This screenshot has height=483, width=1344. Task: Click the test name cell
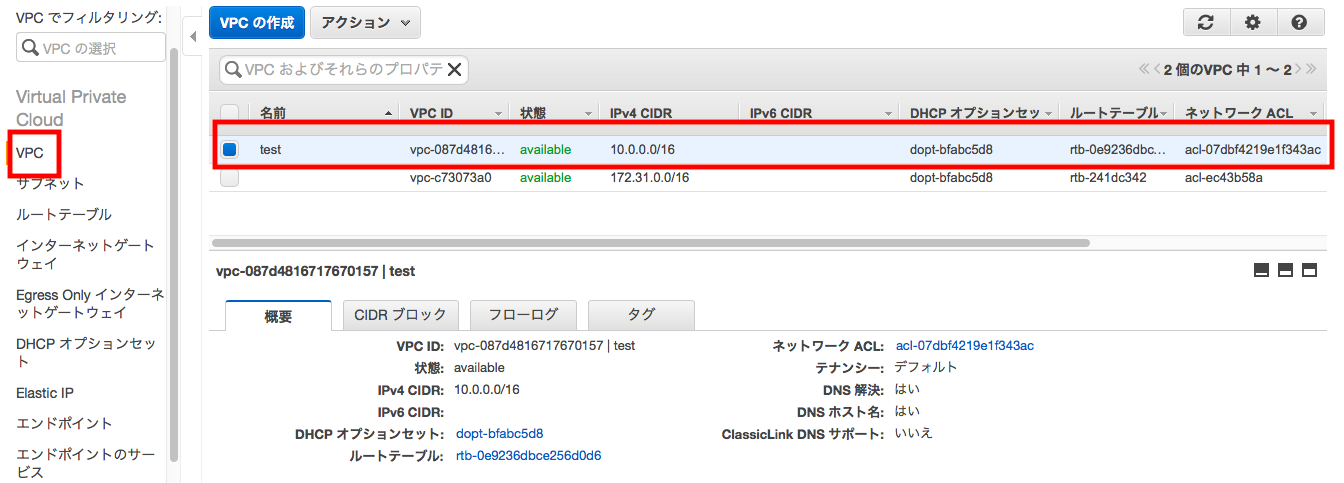270,150
